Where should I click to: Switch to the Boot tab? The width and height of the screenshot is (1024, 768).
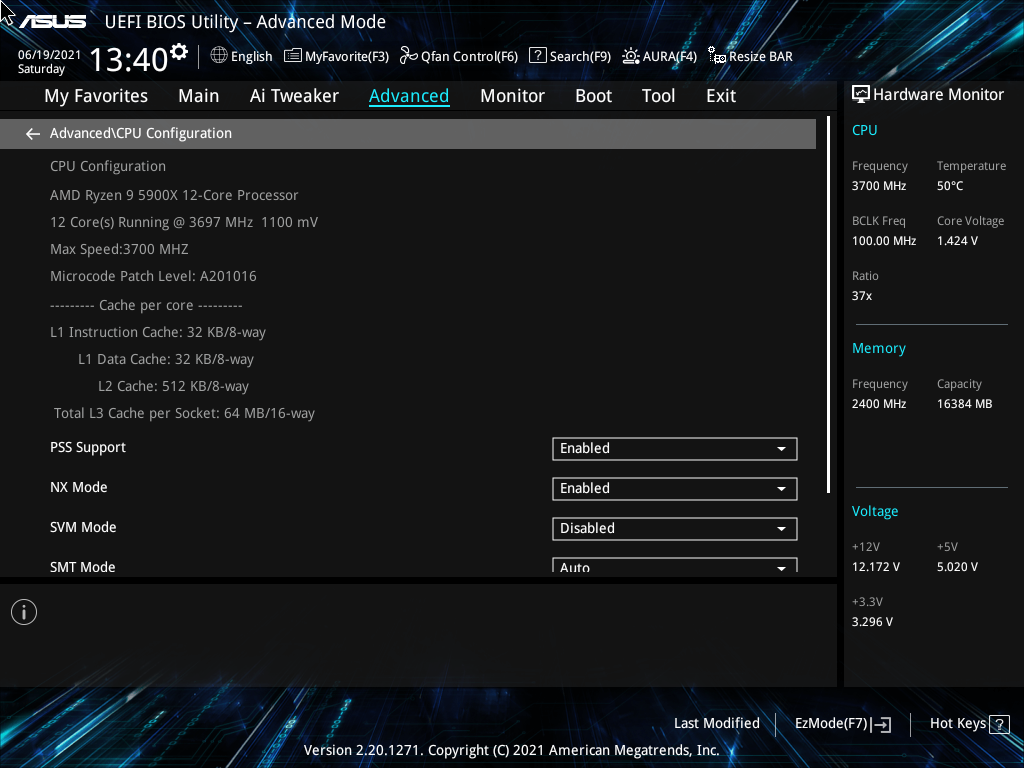click(593, 95)
